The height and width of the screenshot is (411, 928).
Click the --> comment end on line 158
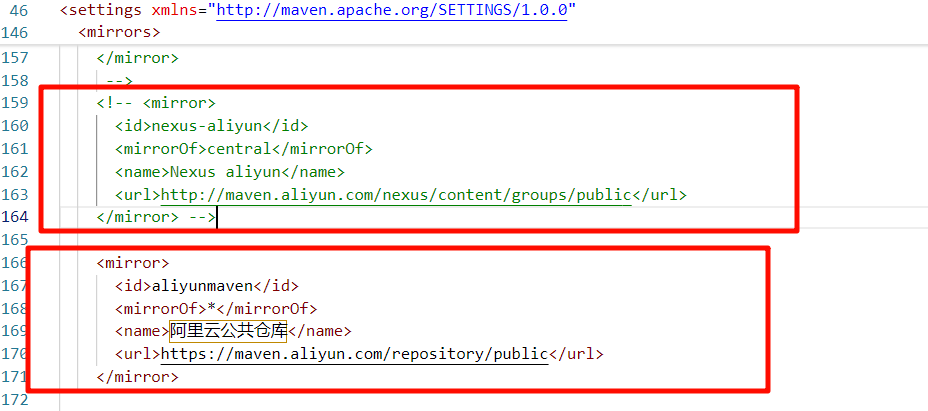[120, 80]
